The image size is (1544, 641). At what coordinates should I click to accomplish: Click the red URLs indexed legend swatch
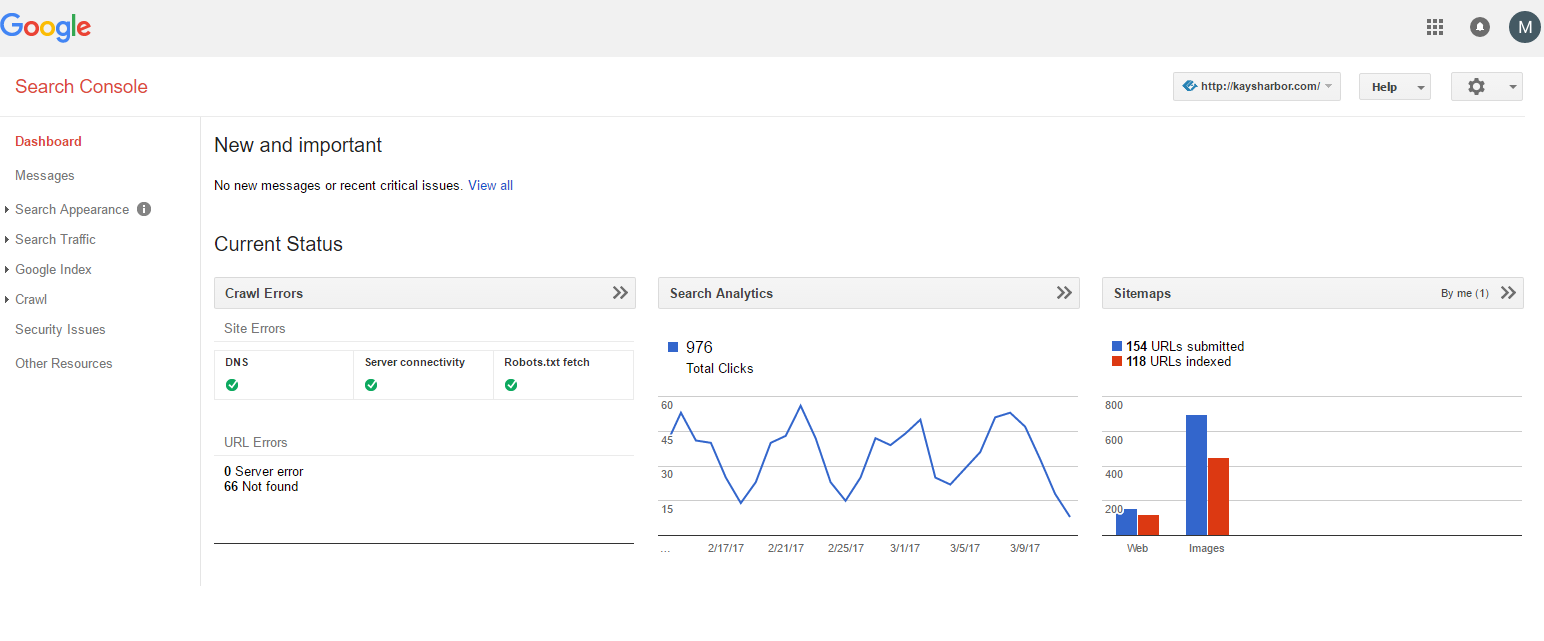[x=1117, y=361]
